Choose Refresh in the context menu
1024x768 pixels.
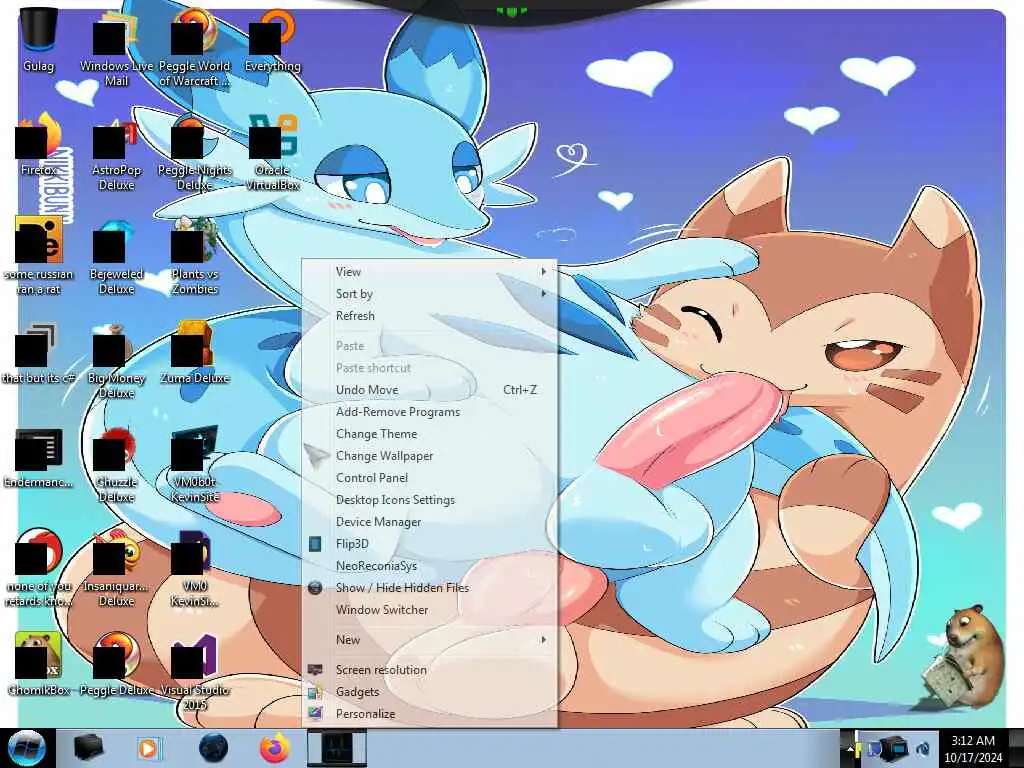(430, 316)
